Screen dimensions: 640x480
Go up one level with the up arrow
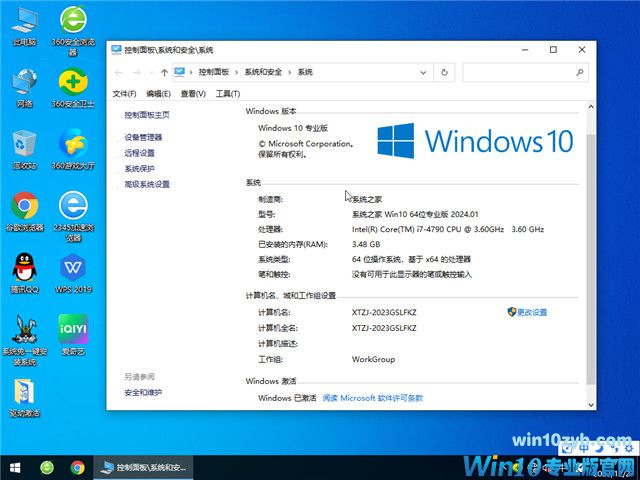click(x=164, y=73)
